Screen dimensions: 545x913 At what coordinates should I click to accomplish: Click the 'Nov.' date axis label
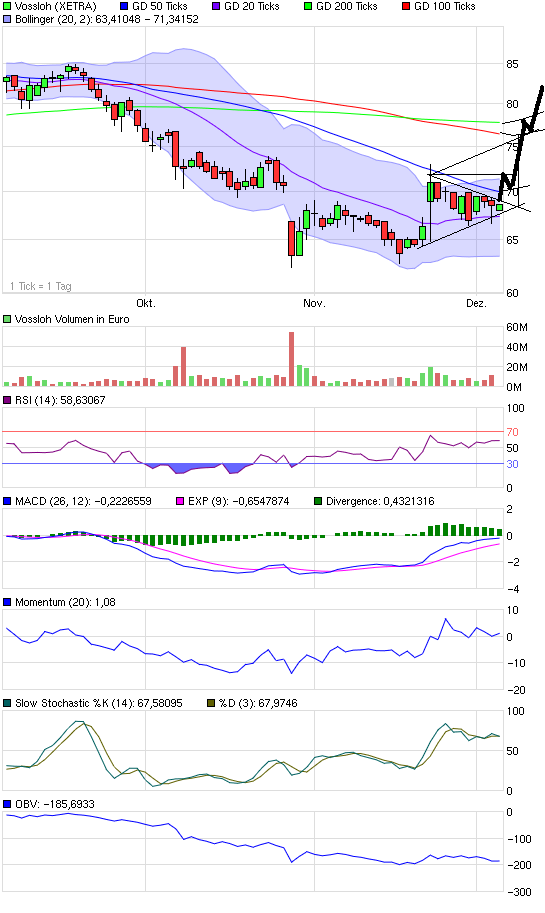314,303
